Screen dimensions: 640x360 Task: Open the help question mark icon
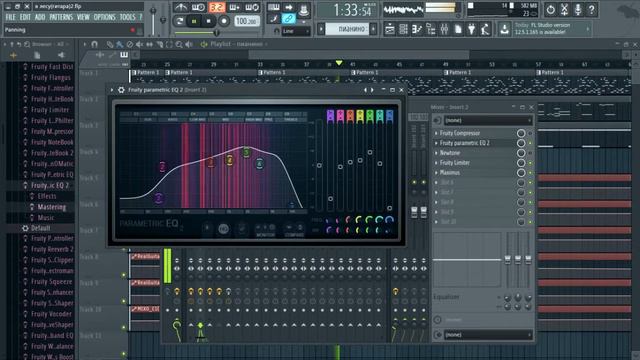pyautogui.click(x=591, y=9)
